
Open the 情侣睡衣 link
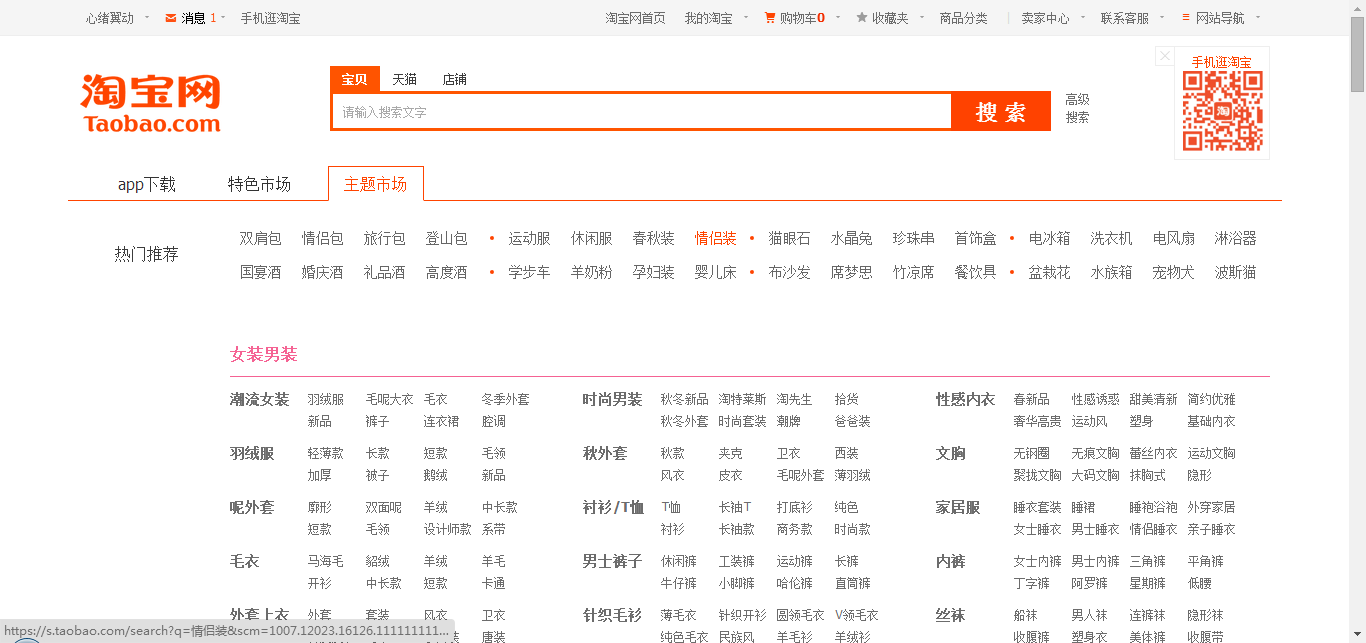[x=1153, y=529]
